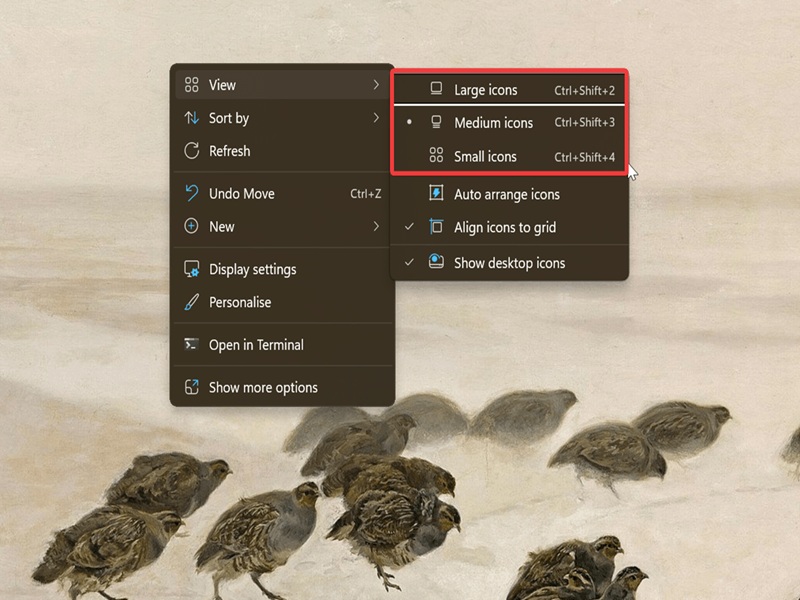
Task: Click the four-squares icon beside Small icons
Action: (436, 155)
